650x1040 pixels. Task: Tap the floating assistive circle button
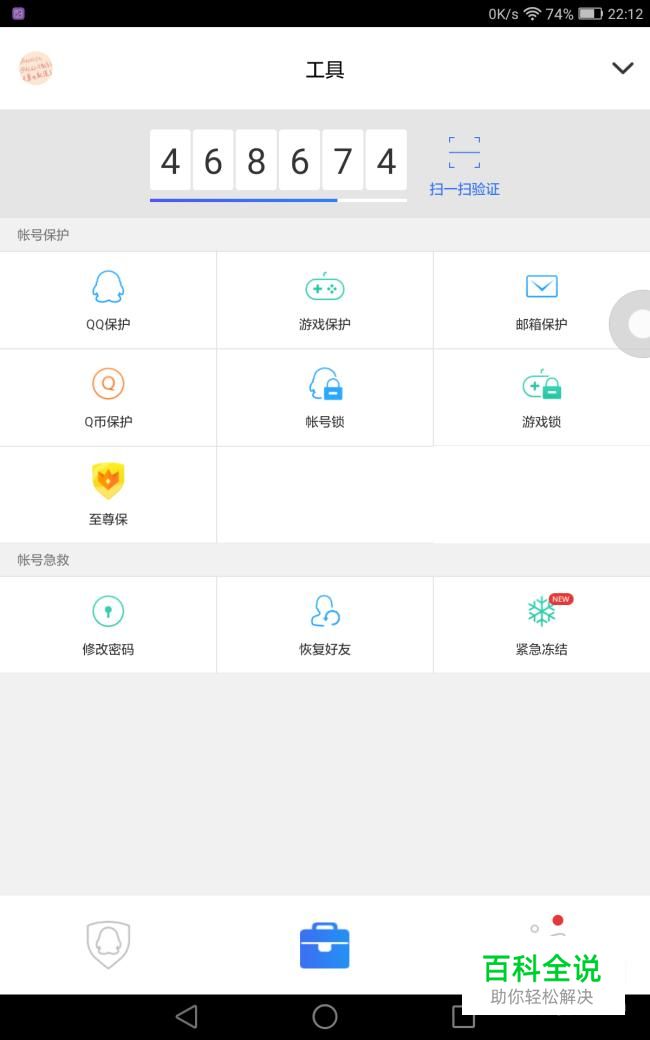click(x=630, y=324)
